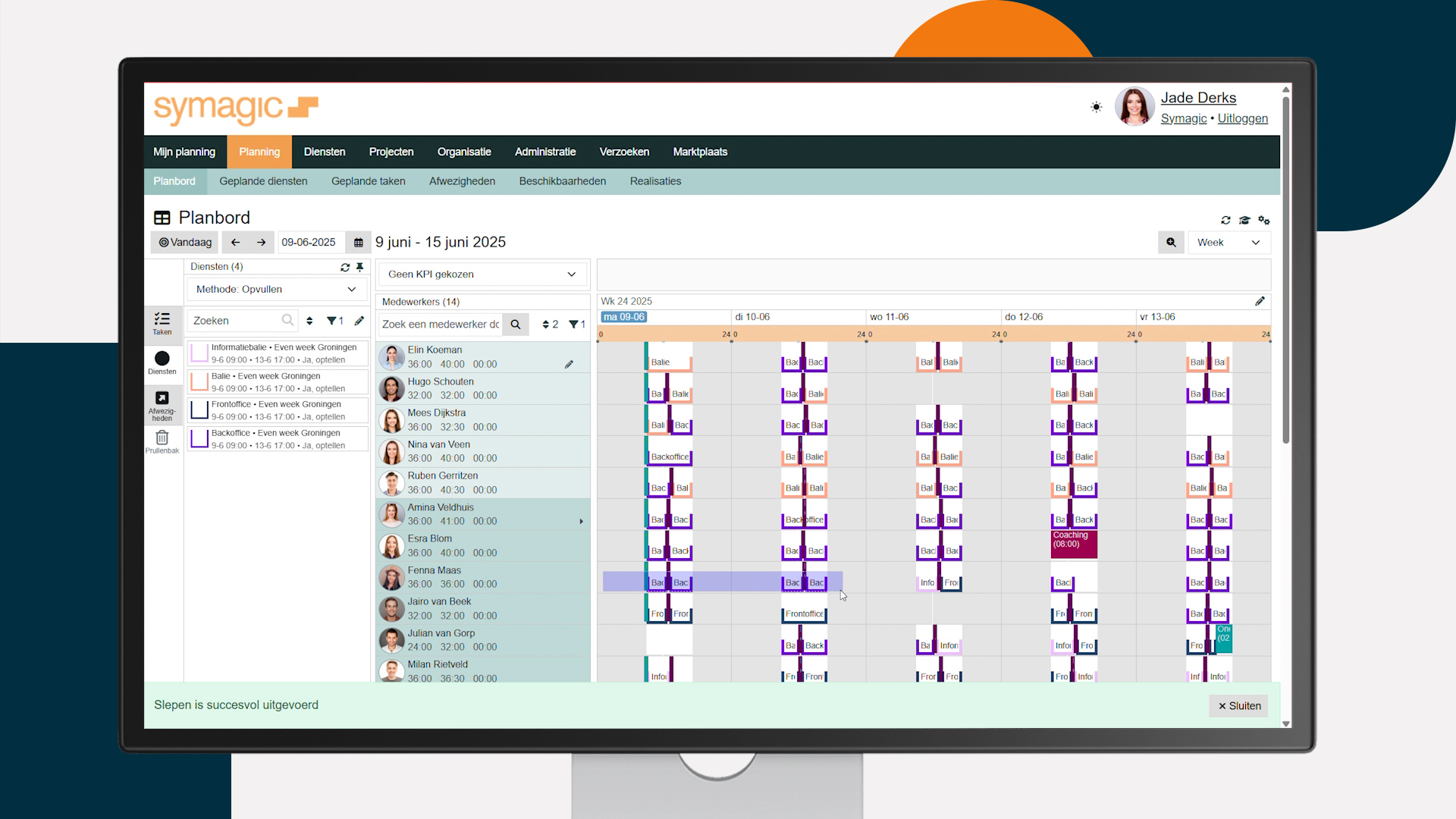
Task: Open the Week view dropdown
Action: [x=1228, y=243]
